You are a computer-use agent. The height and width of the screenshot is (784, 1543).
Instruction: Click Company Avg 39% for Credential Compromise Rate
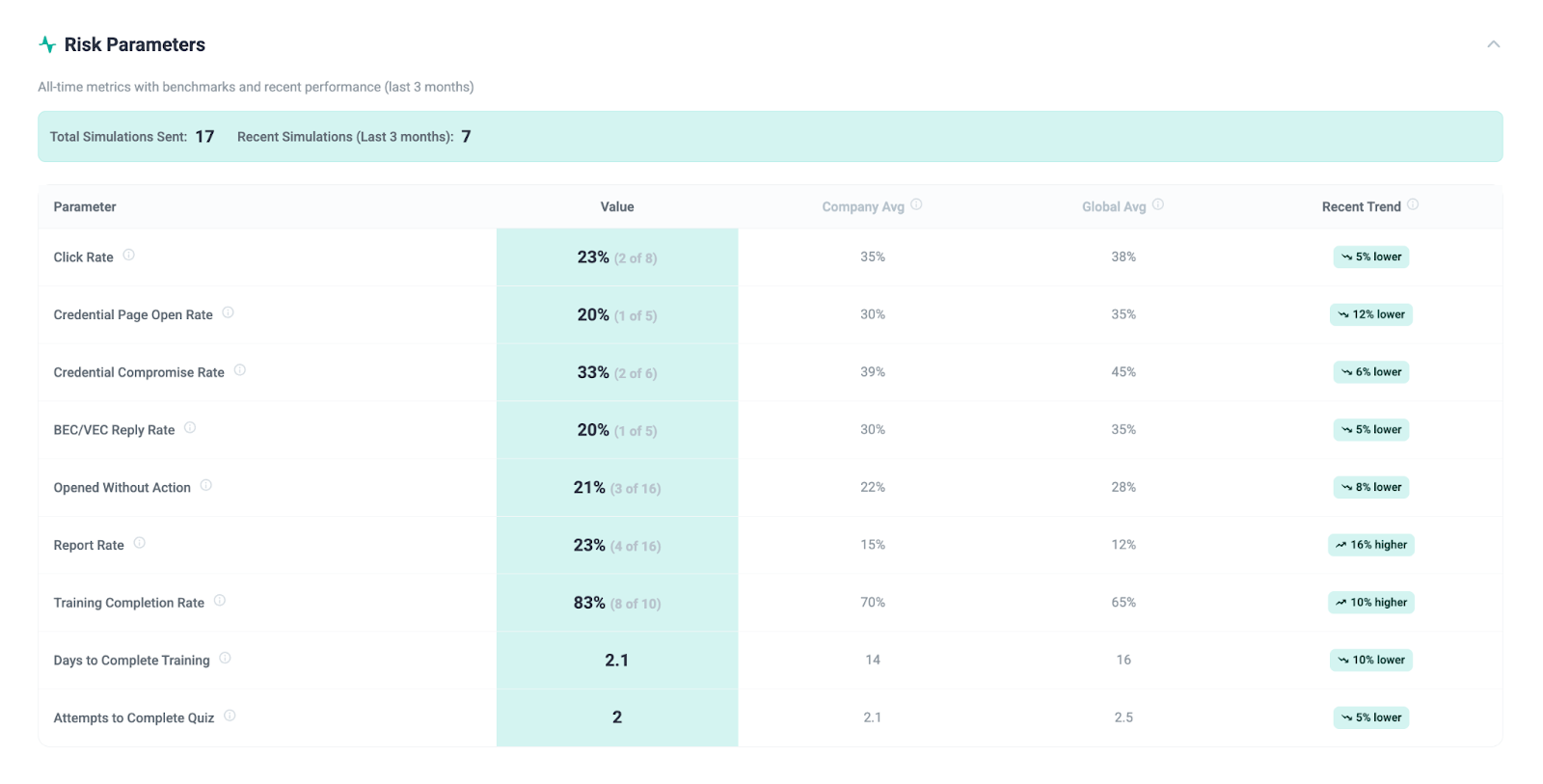[873, 372]
